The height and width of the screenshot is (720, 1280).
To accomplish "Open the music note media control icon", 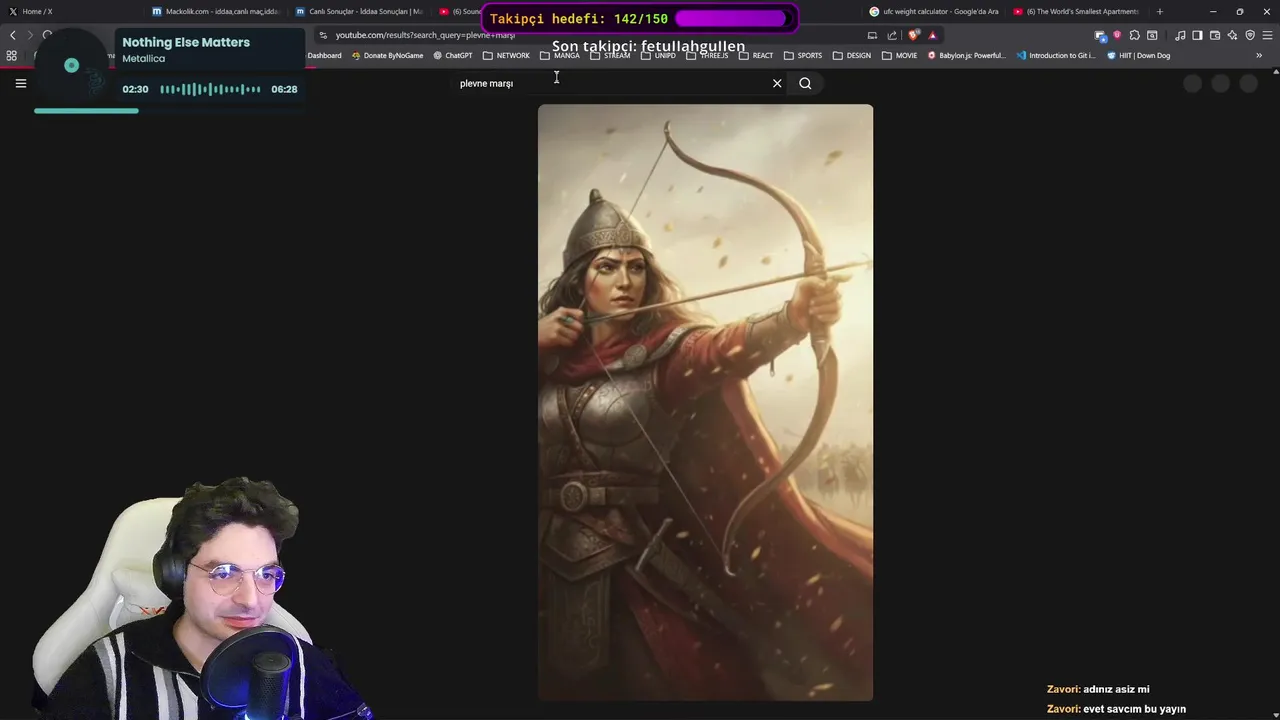I will (1180, 35).
